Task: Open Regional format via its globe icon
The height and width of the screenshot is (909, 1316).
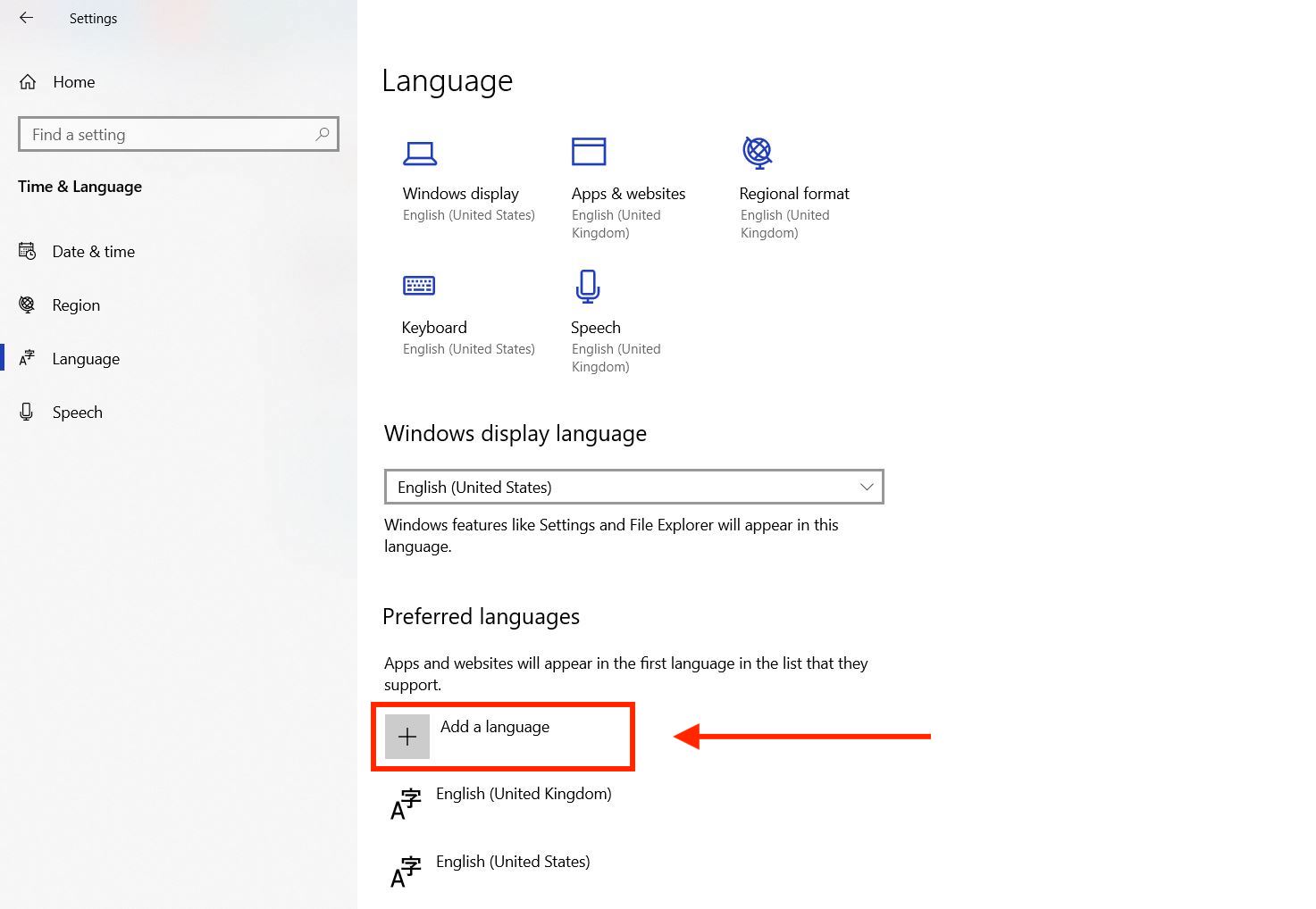Action: (x=758, y=152)
